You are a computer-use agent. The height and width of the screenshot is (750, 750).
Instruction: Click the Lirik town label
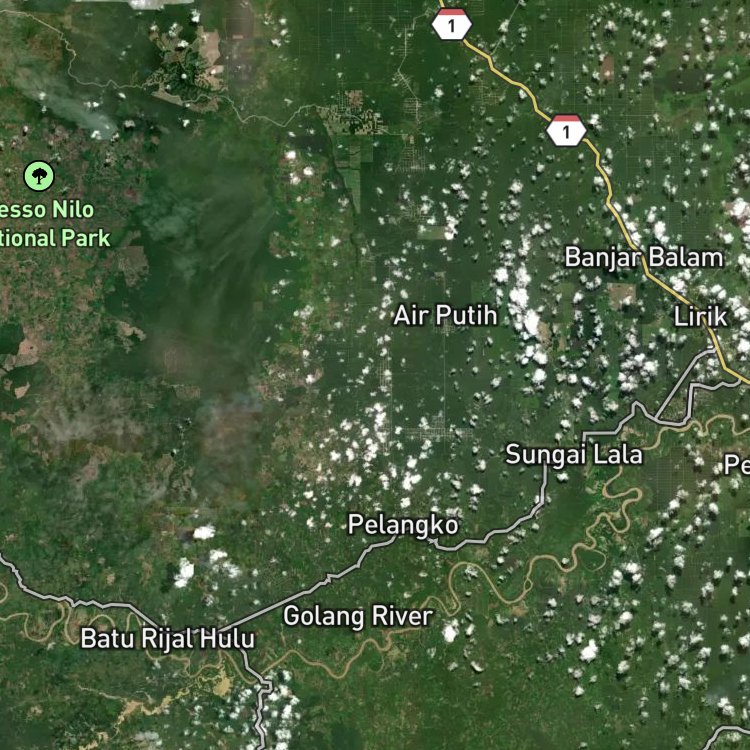coord(700,317)
